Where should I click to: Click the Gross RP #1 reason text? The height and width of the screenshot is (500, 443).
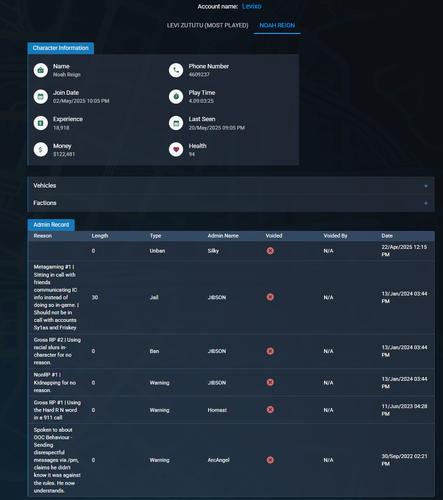(x=57, y=410)
